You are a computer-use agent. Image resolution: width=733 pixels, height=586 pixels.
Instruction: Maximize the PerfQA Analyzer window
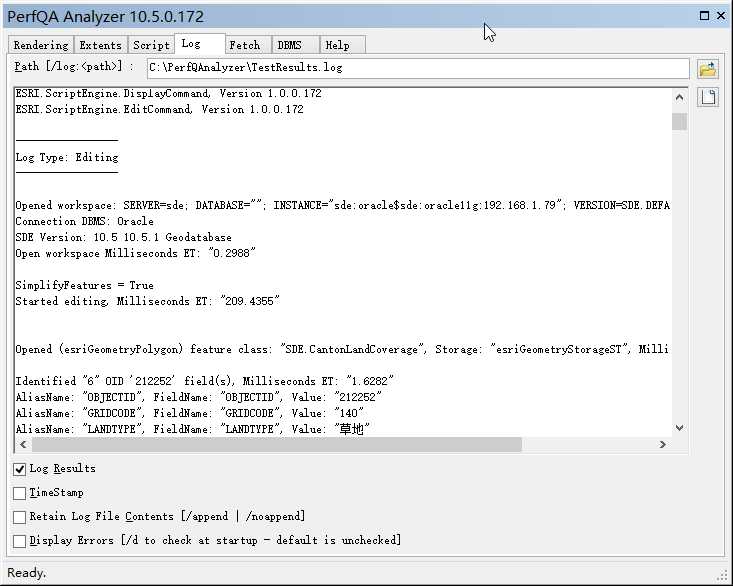tap(704, 16)
